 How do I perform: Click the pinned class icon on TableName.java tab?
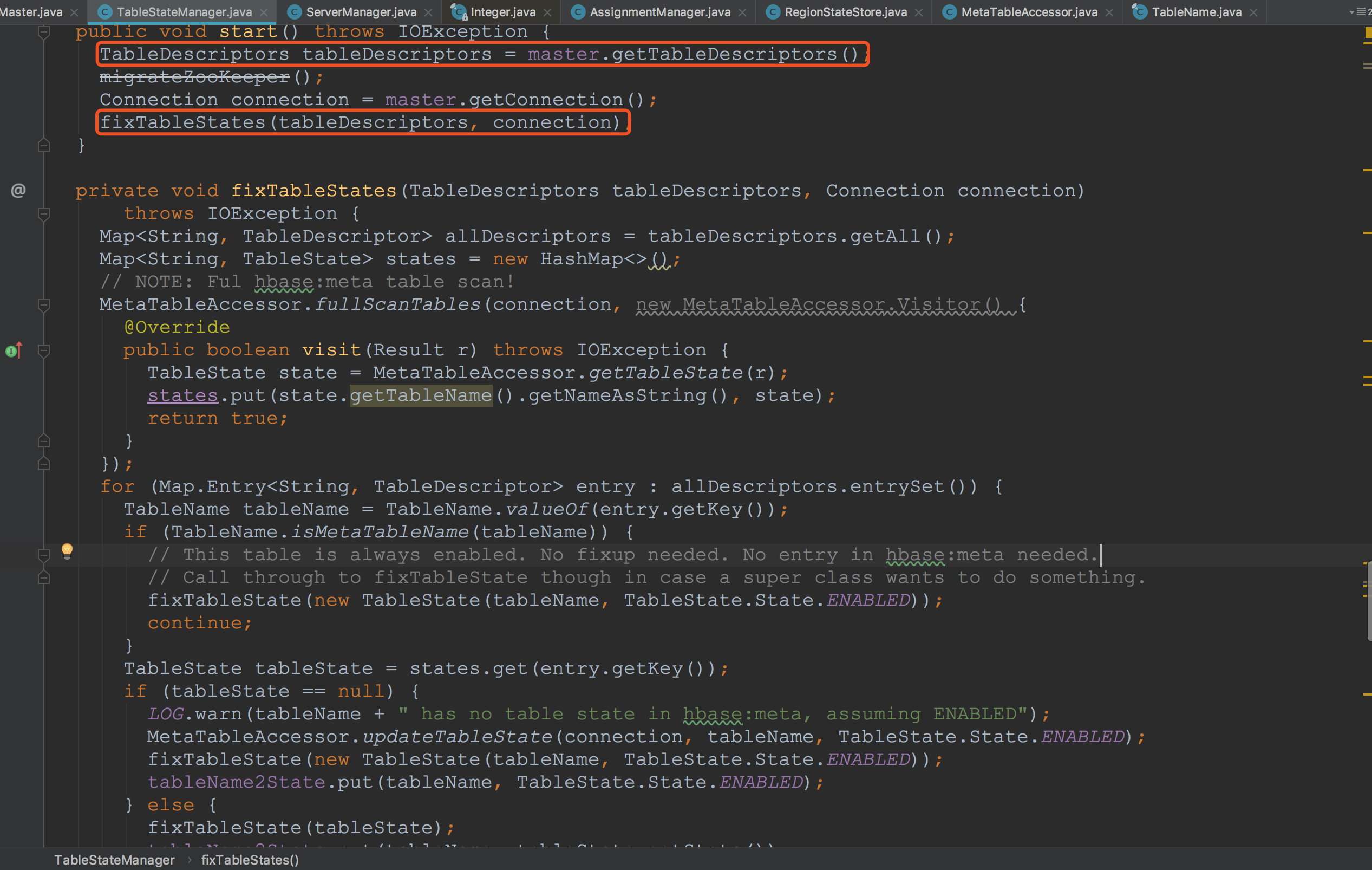(x=1139, y=12)
